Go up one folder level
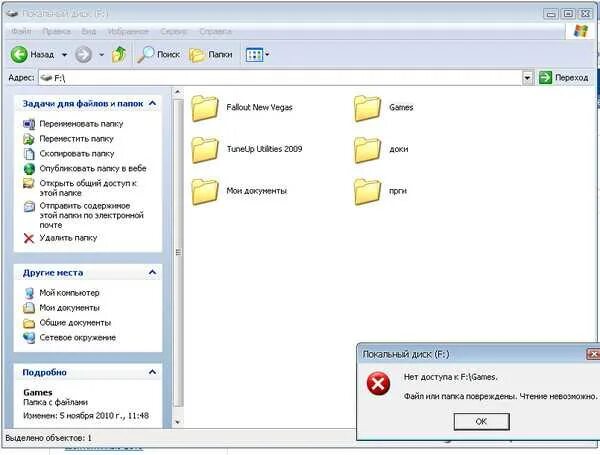 click(x=119, y=55)
